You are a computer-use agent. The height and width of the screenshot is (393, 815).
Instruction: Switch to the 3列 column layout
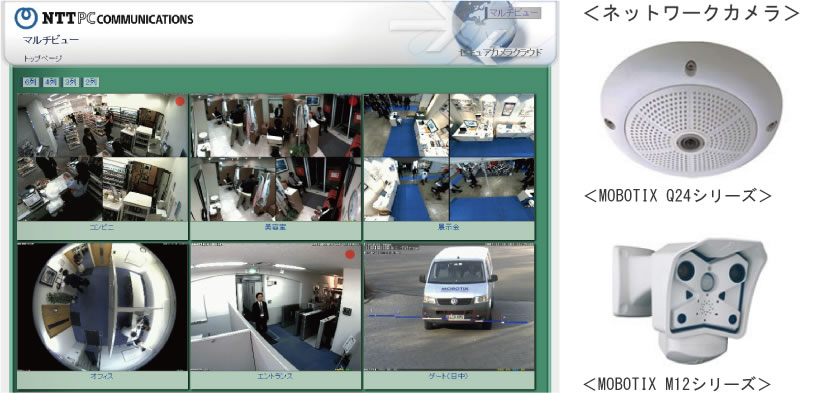(x=71, y=82)
